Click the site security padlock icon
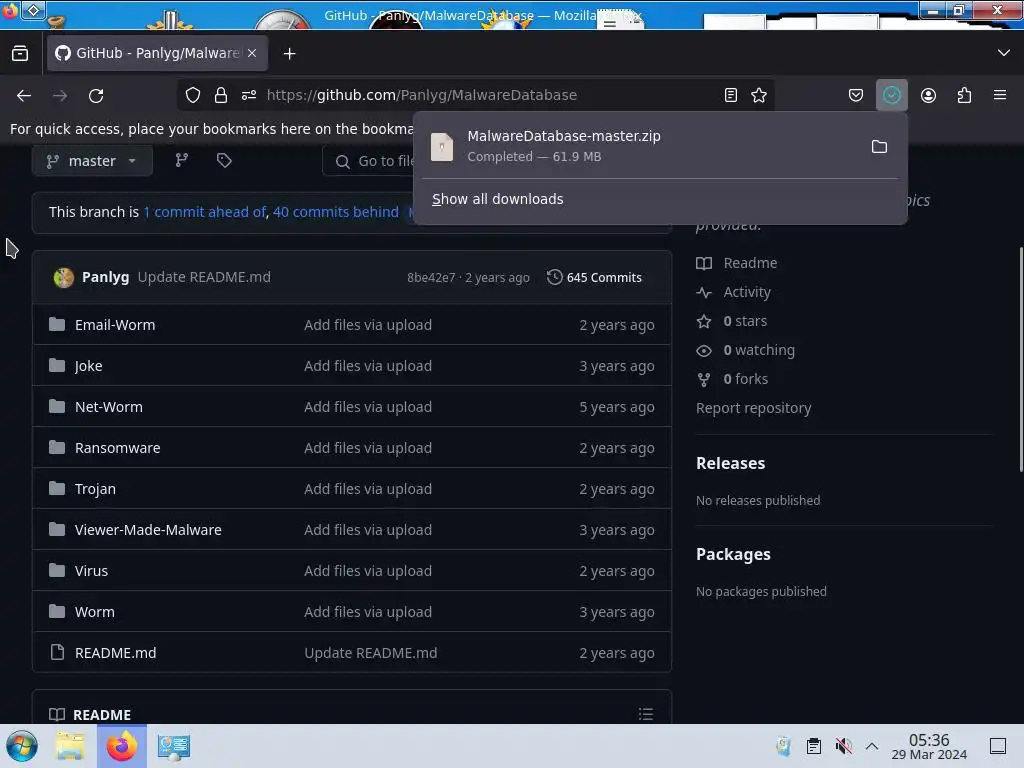1024x768 pixels. [221, 95]
